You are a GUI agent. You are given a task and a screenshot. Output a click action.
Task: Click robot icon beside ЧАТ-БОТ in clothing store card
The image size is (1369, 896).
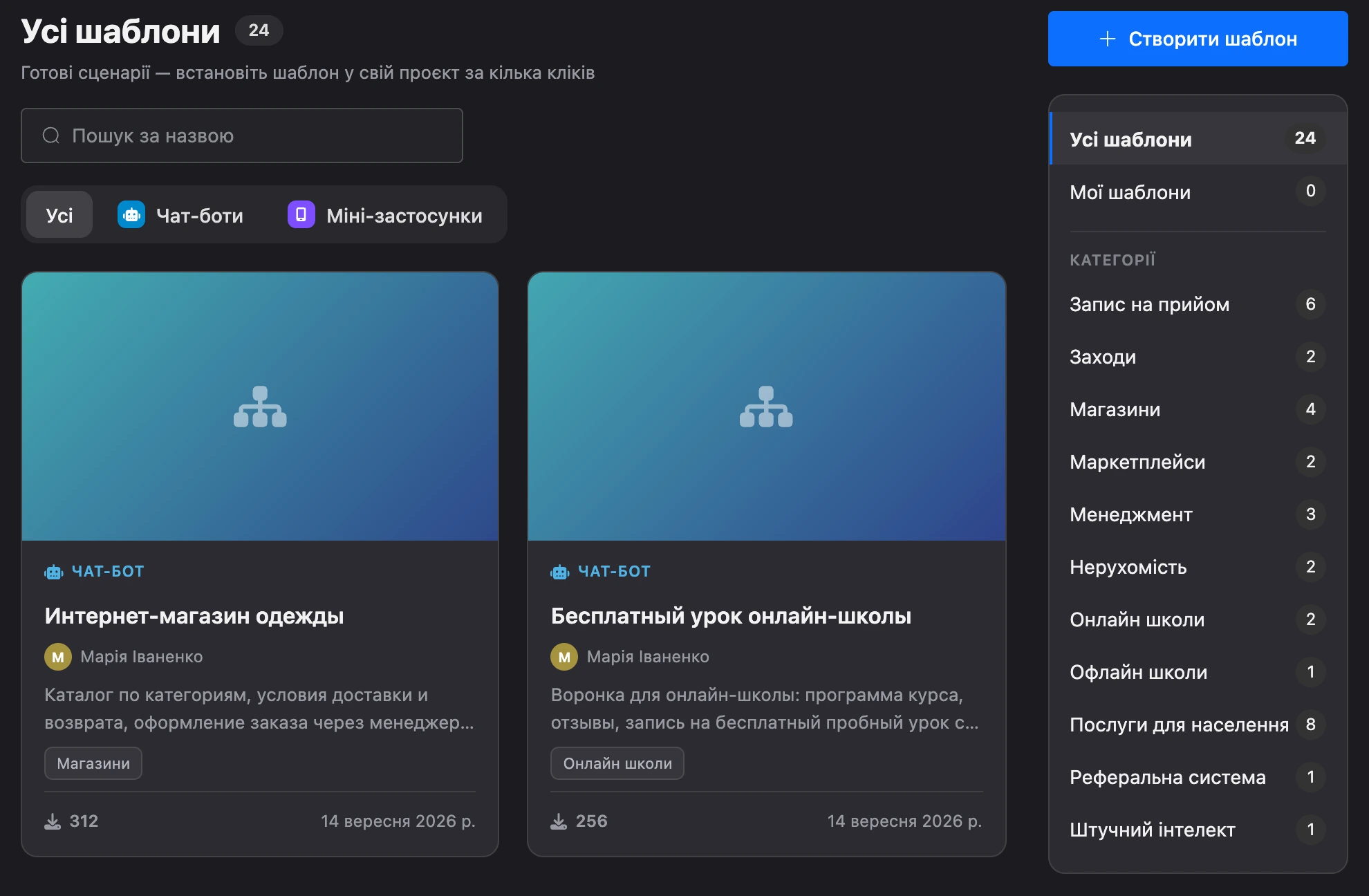54,572
